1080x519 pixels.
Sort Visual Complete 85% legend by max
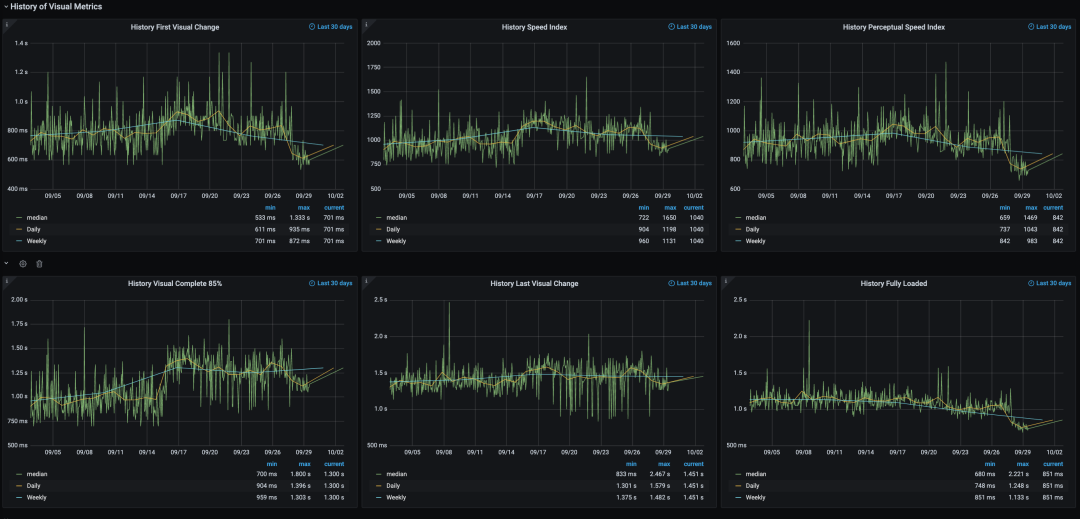tap(304, 464)
